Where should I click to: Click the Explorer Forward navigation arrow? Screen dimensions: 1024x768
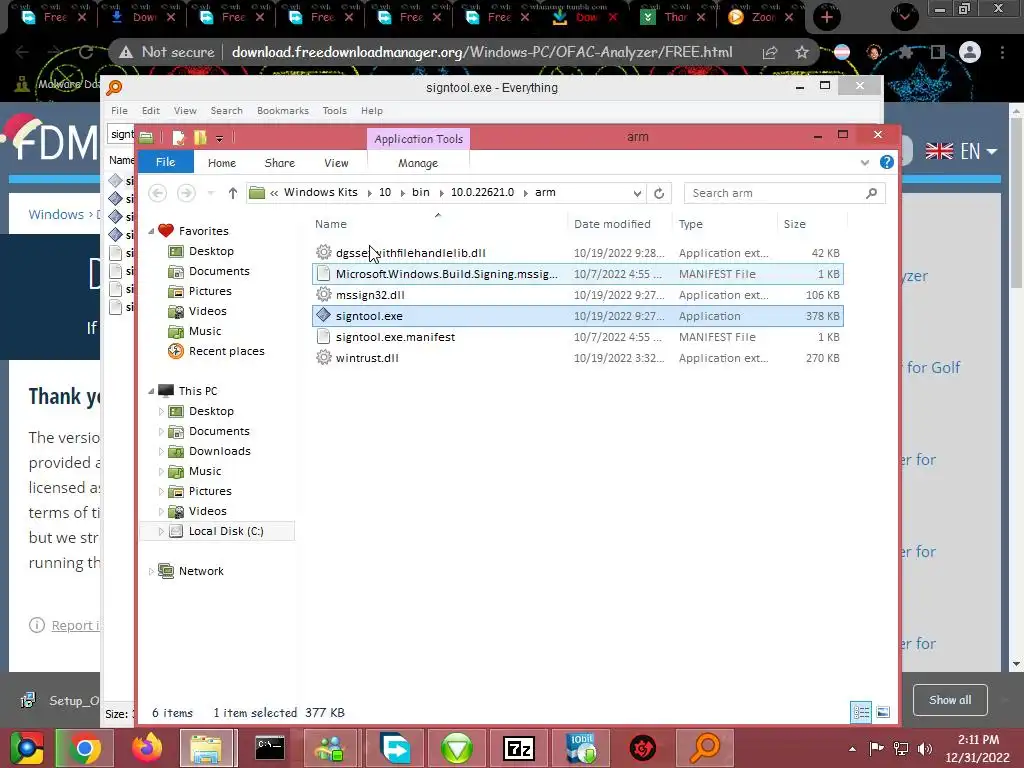click(186, 193)
